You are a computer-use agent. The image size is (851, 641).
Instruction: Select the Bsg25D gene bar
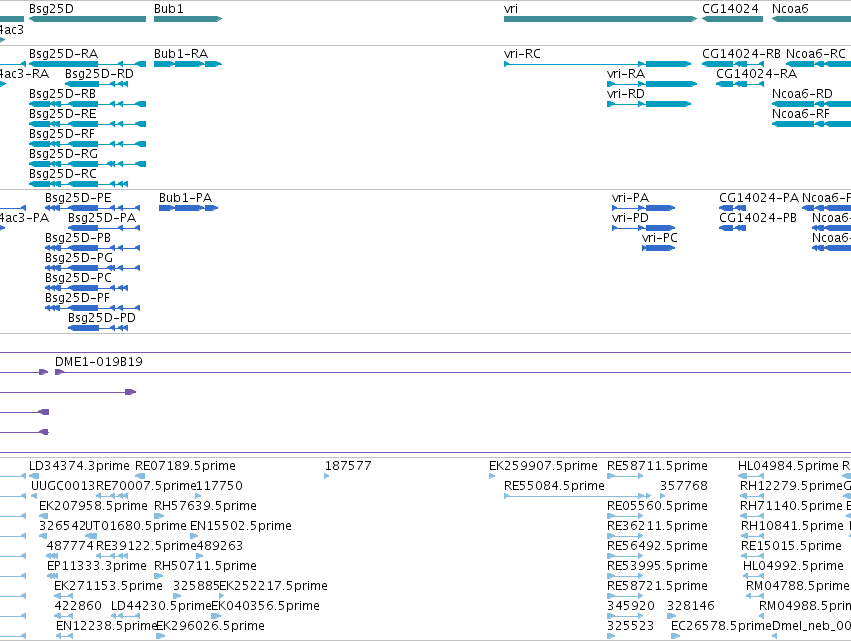click(x=87, y=19)
